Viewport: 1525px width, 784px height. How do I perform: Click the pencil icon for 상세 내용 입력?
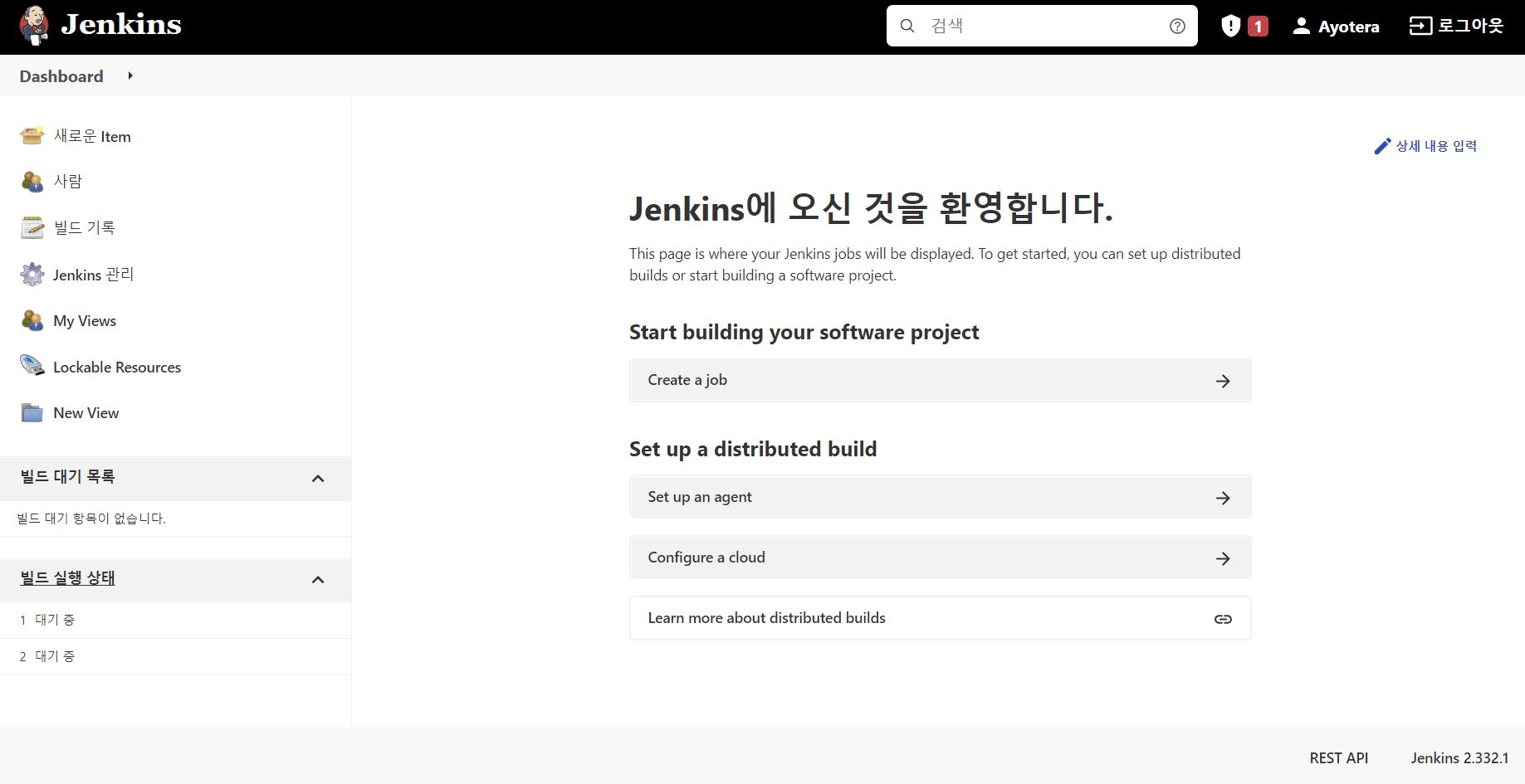click(x=1382, y=146)
